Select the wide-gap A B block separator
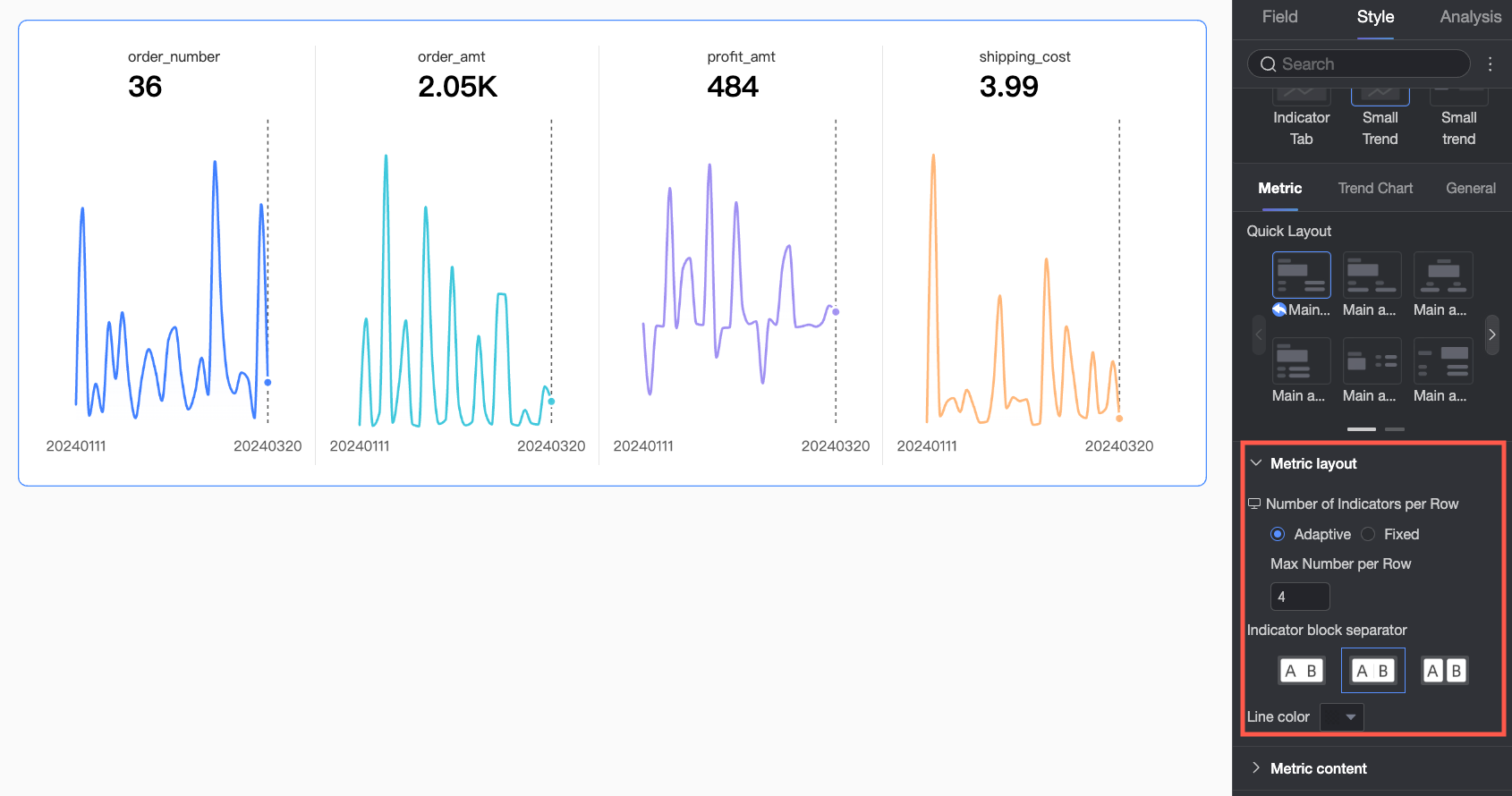The width and height of the screenshot is (1512, 796). 1302,671
